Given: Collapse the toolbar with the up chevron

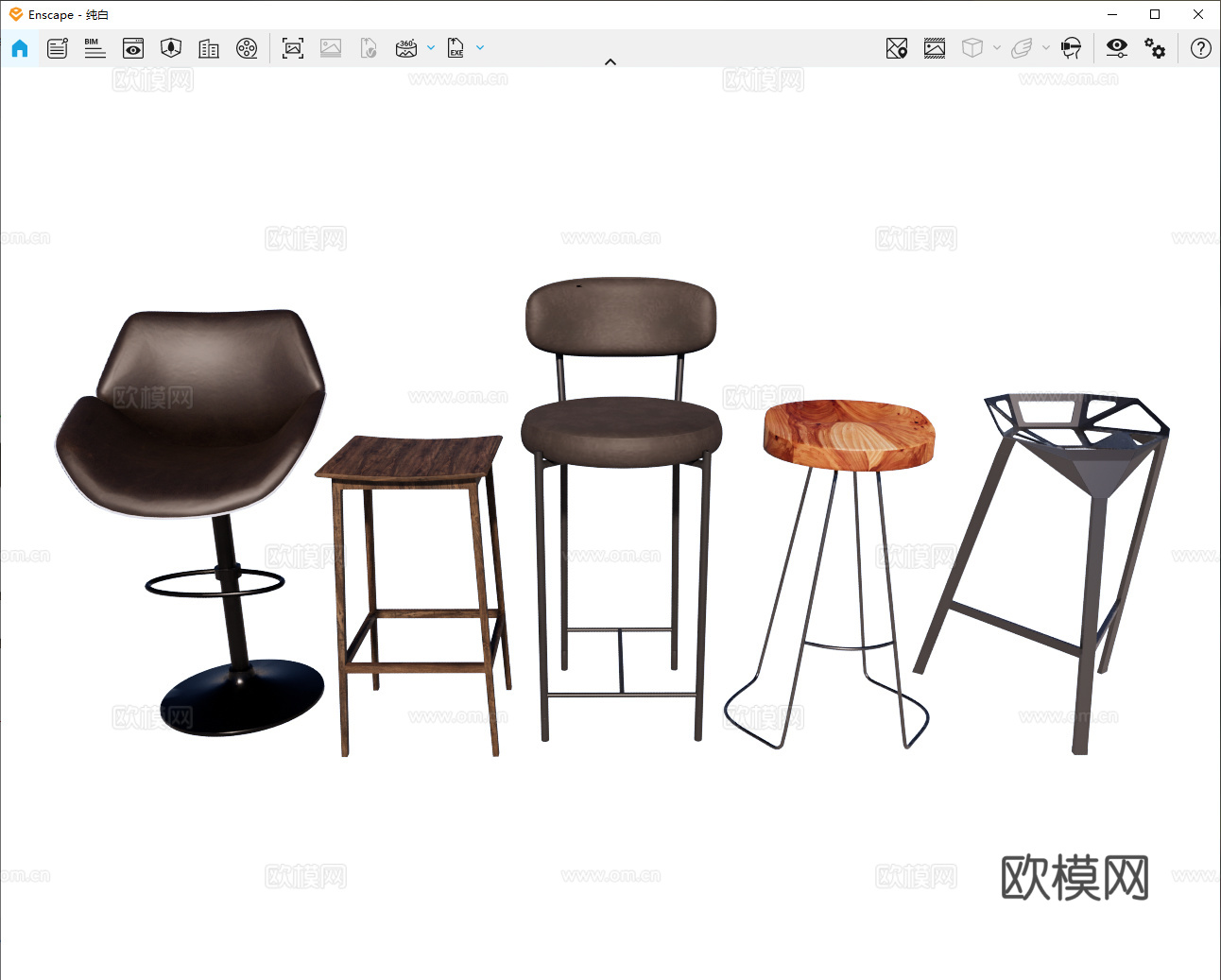Looking at the screenshot, I should click(610, 61).
